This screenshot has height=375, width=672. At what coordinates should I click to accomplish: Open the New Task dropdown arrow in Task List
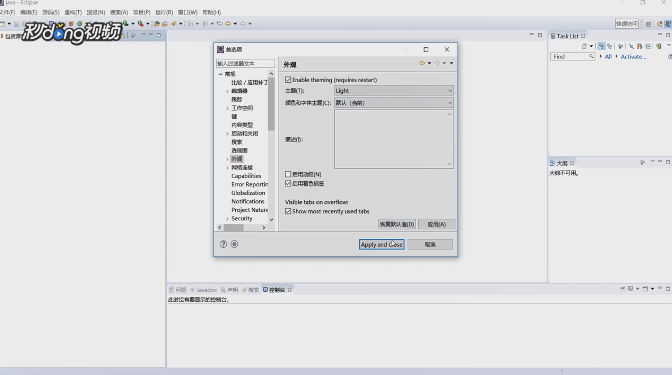(x=591, y=46)
